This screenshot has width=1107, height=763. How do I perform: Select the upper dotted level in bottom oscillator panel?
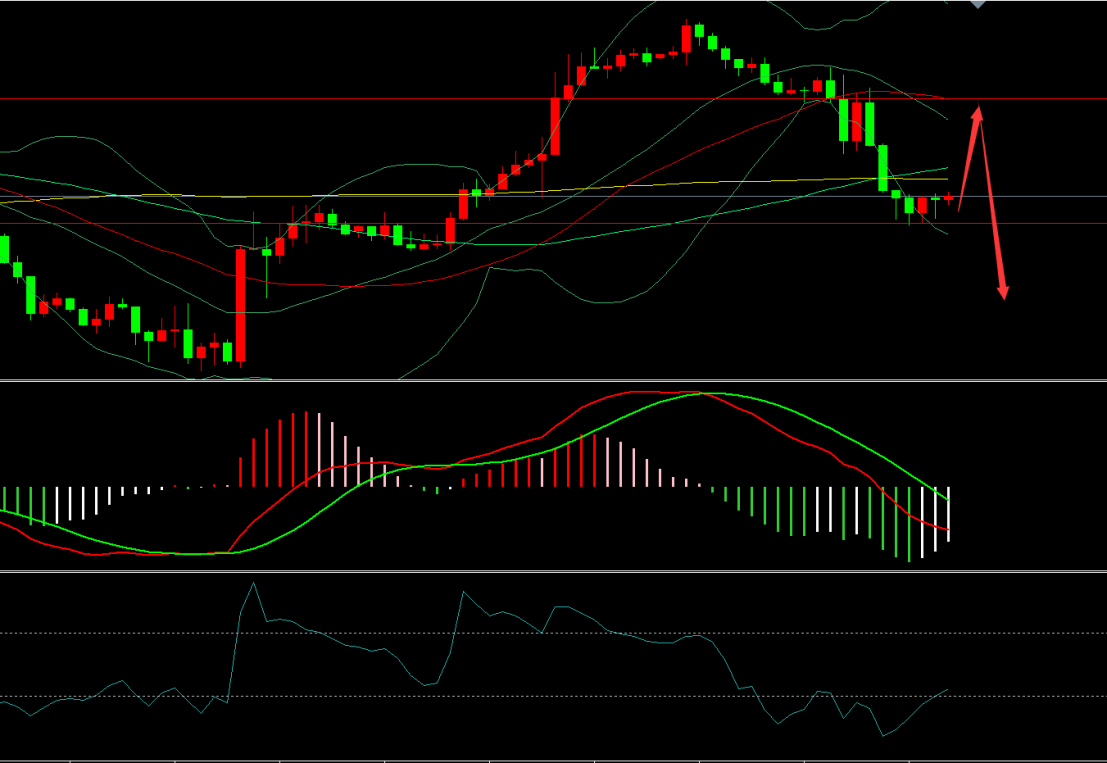coord(554,633)
